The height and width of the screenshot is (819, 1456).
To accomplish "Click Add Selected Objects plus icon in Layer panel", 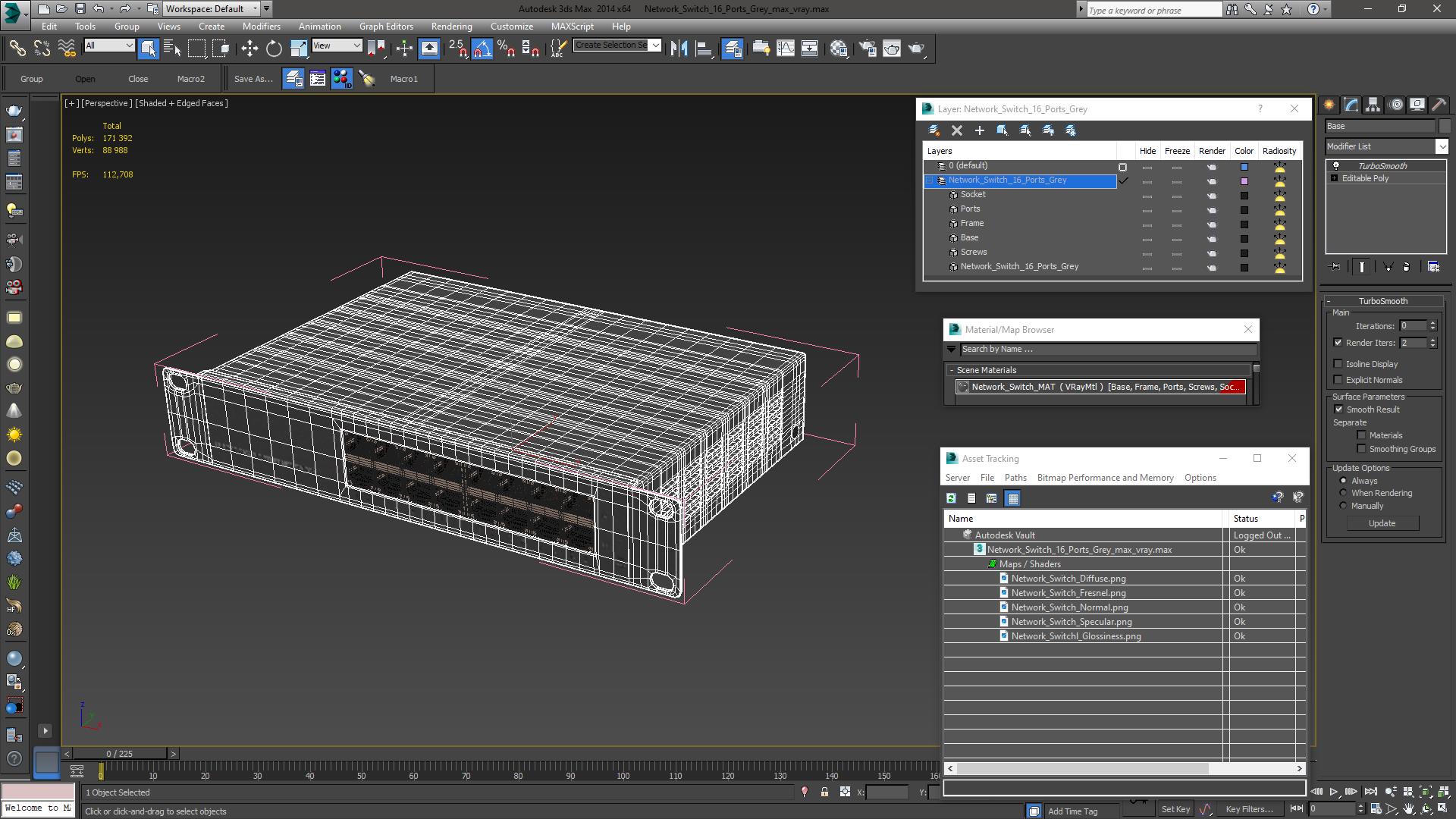I will click(x=980, y=130).
